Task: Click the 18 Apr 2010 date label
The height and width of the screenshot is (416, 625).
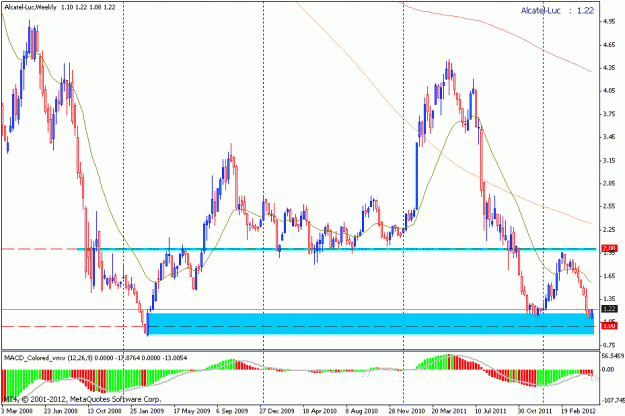Action: pyautogui.click(x=320, y=411)
